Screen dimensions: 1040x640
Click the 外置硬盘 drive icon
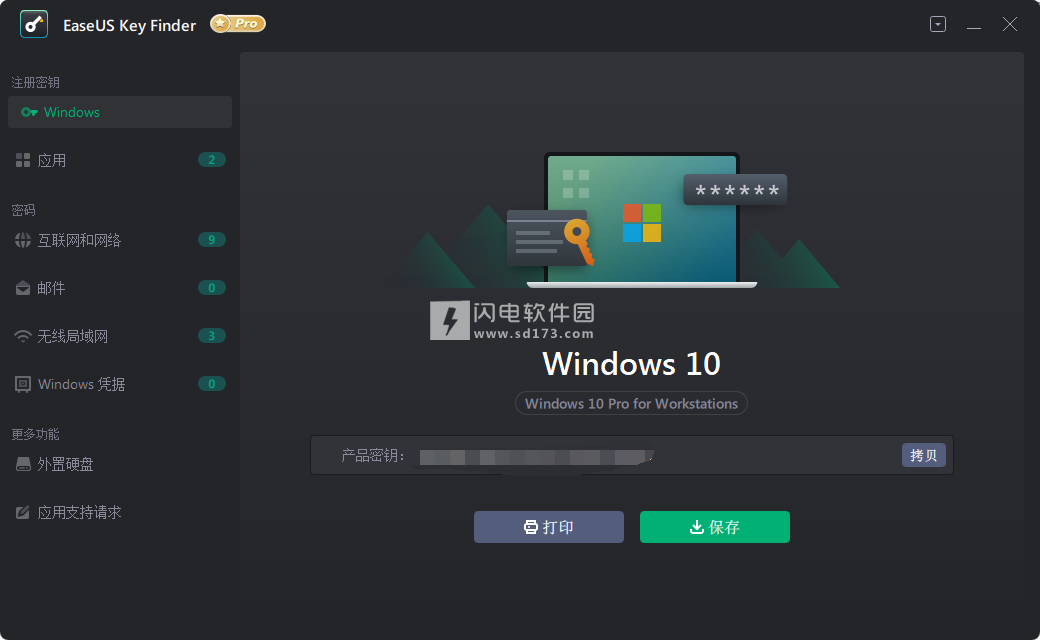pos(23,464)
